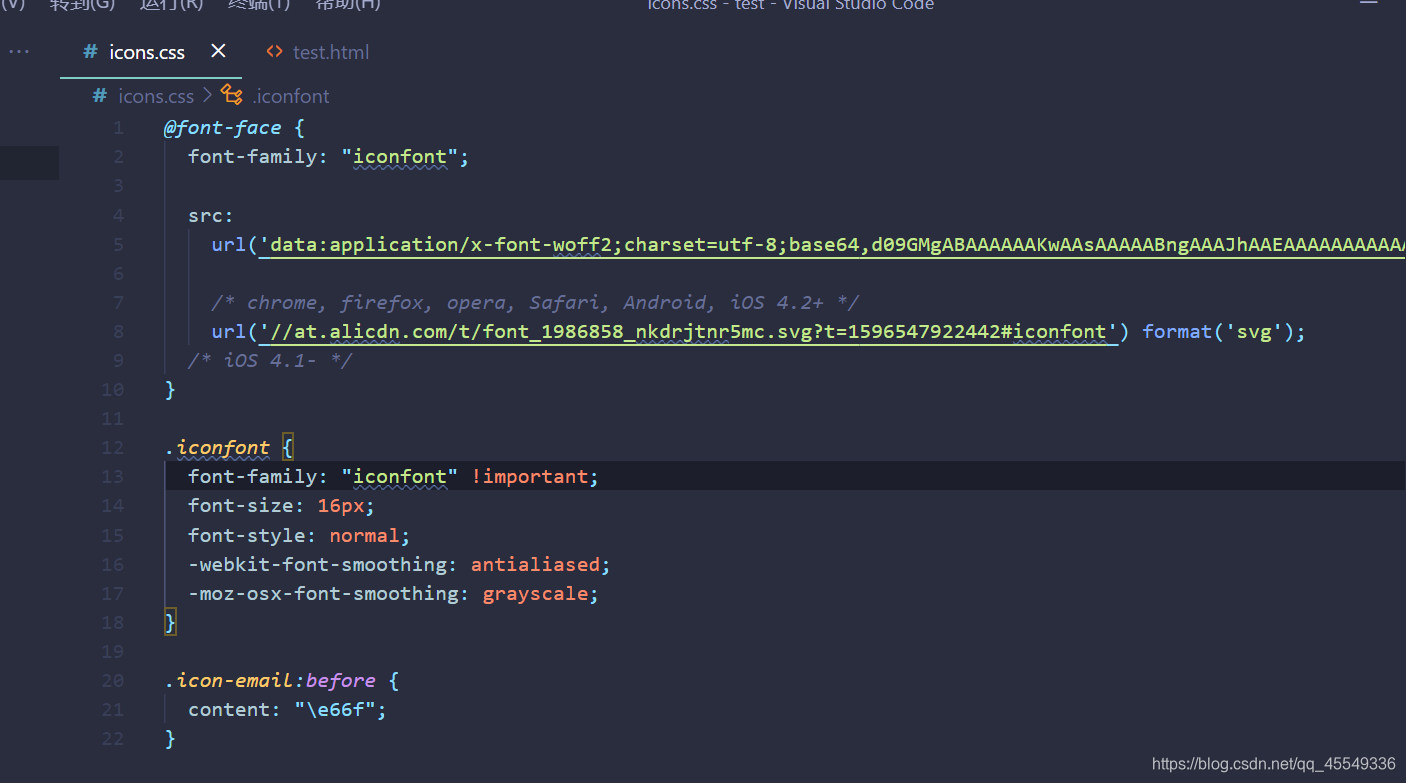
Task: Click the HTML file icon on test.html tab
Action: click(274, 51)
